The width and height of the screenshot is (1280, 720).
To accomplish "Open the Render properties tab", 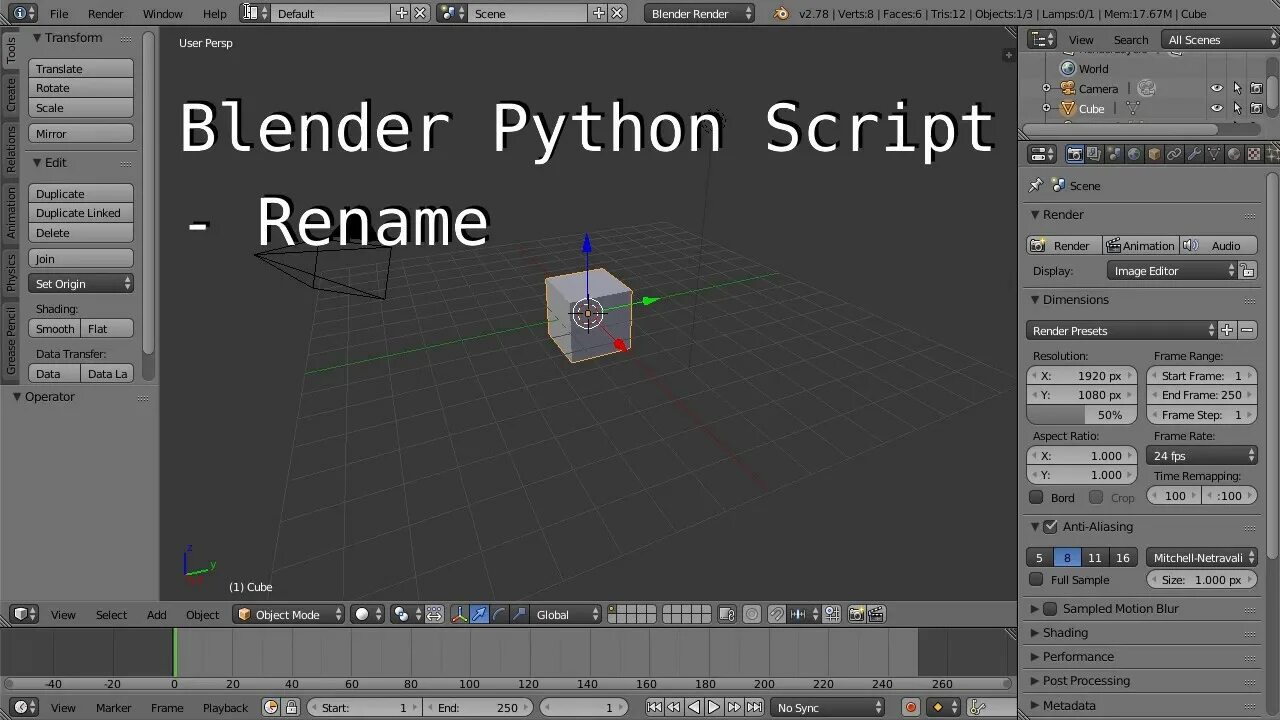I will click(x=1075, y=154).
